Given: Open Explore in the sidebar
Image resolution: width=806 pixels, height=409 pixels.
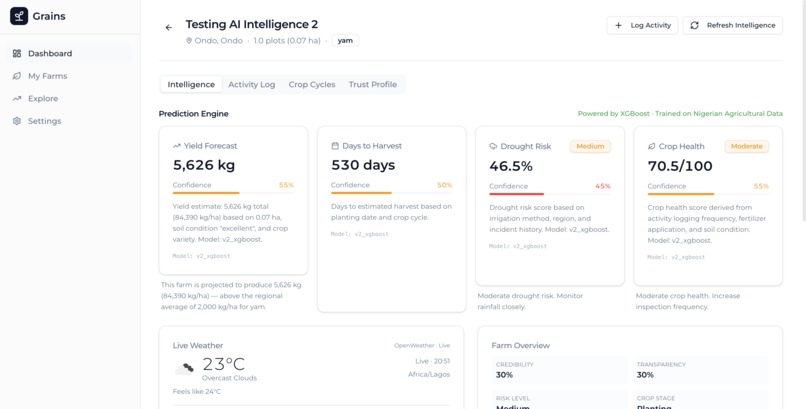Looking at the screenshot, I should [x=68, y=99].
